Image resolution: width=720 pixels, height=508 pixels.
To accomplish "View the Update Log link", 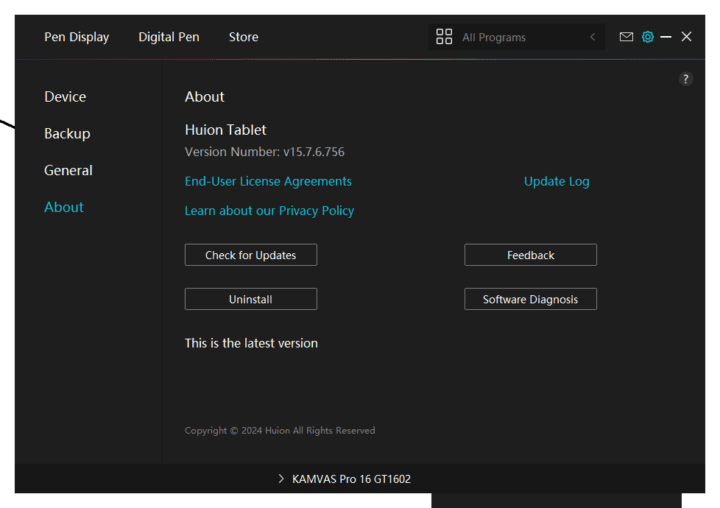I will coord(556,182).
